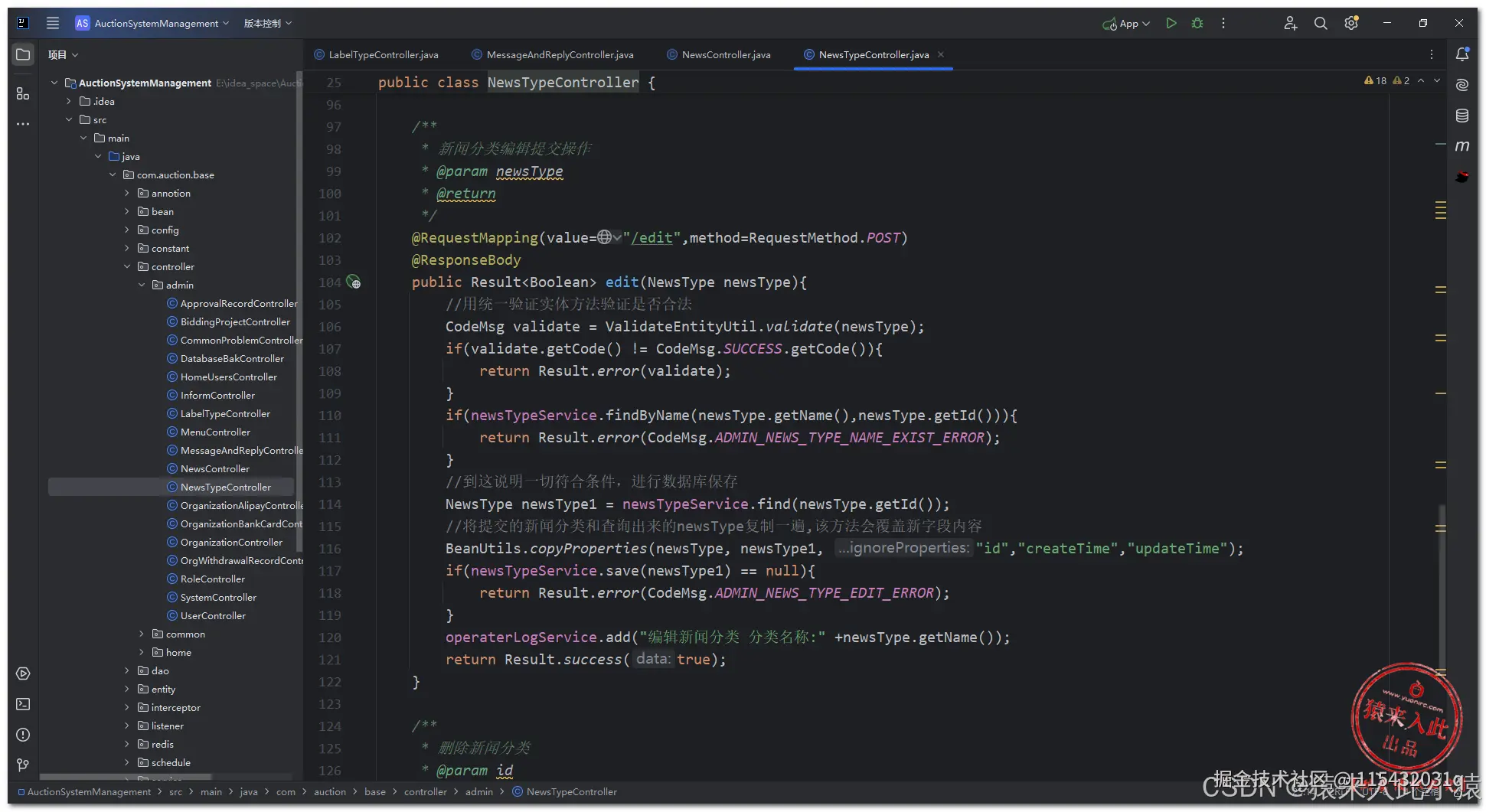Show more tool windows ellipsis
1486x812 pixels.
[x=23, y=123]
